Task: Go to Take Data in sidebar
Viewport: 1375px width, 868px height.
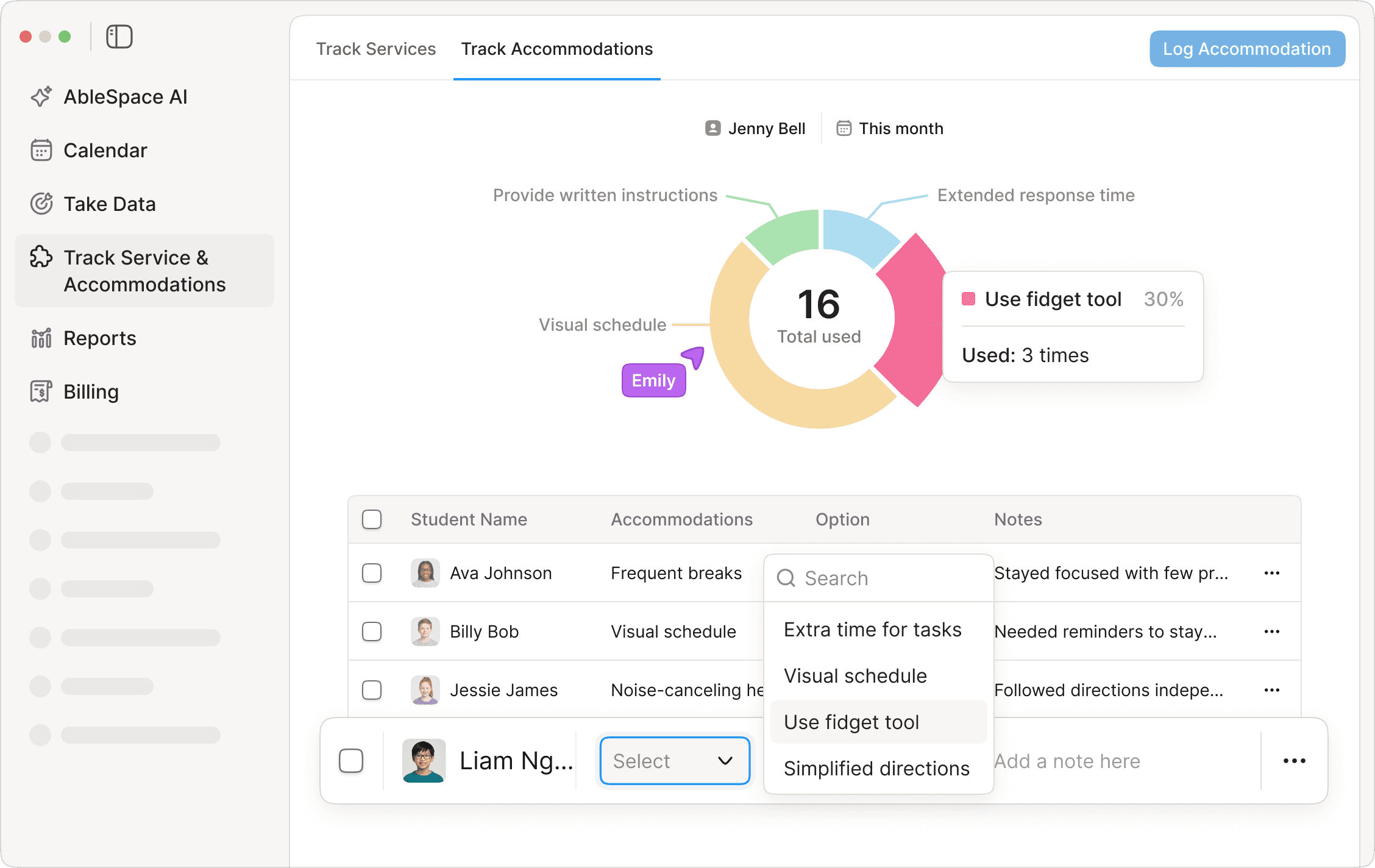Action: 144,204
